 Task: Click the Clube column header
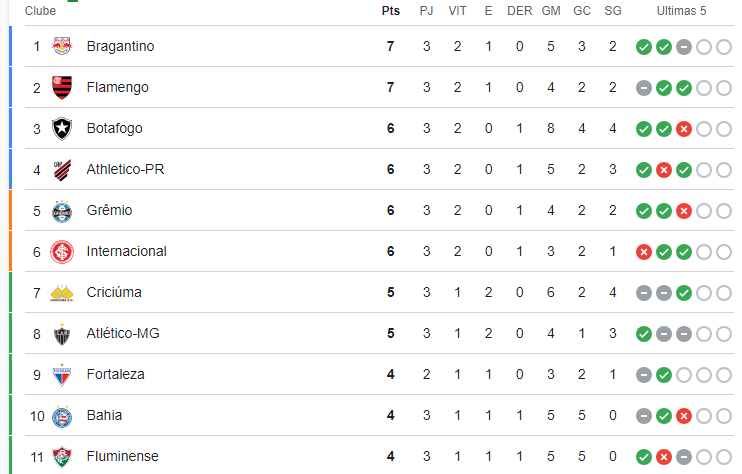point(40,11)
